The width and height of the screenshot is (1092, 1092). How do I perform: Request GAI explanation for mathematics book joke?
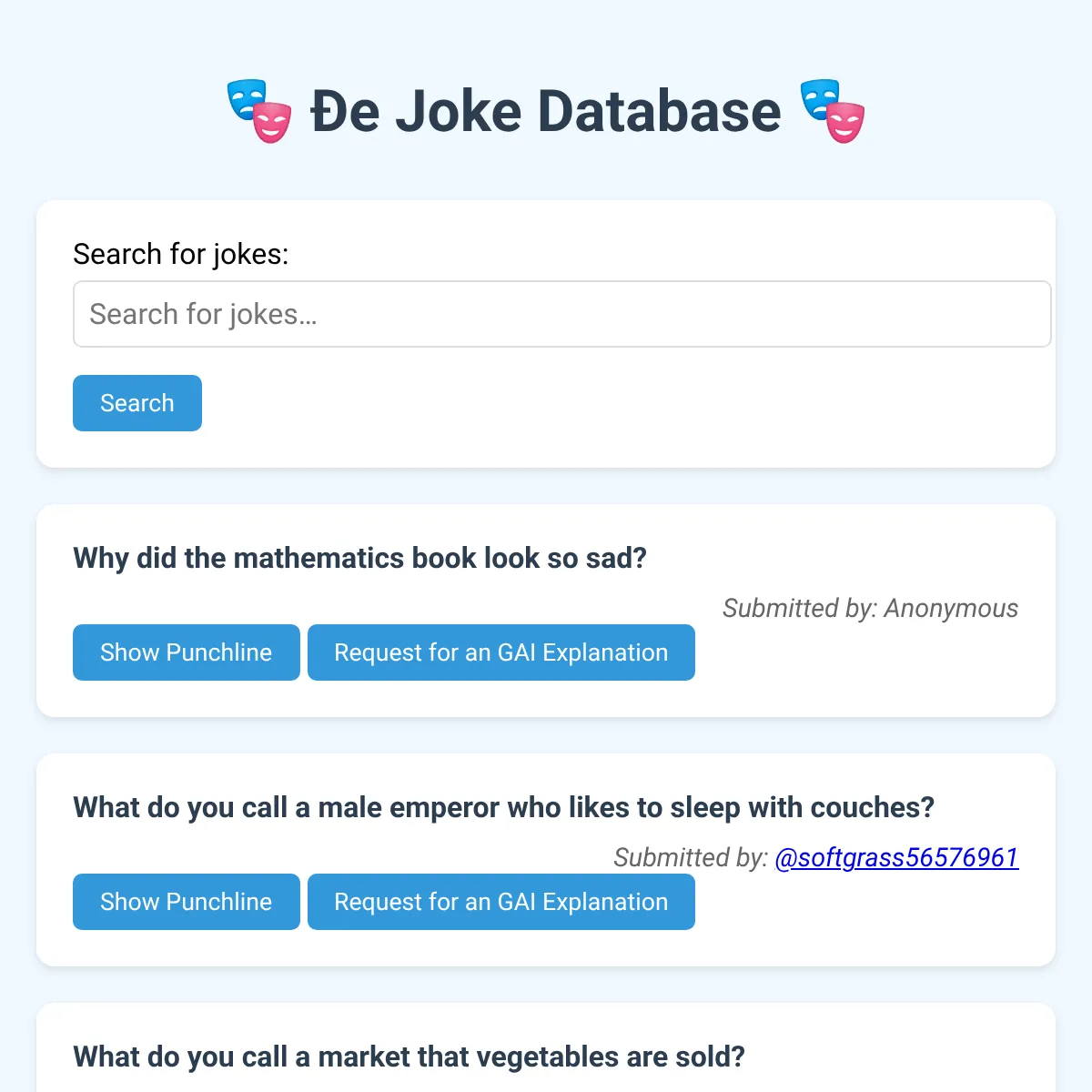click(x=501, y=652)
